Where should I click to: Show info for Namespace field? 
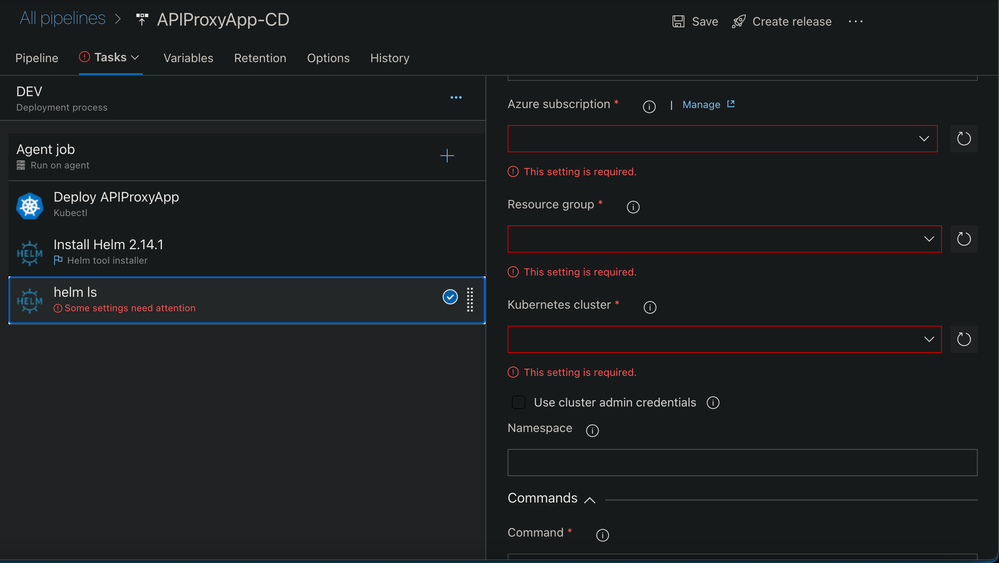tap(593, 431)
